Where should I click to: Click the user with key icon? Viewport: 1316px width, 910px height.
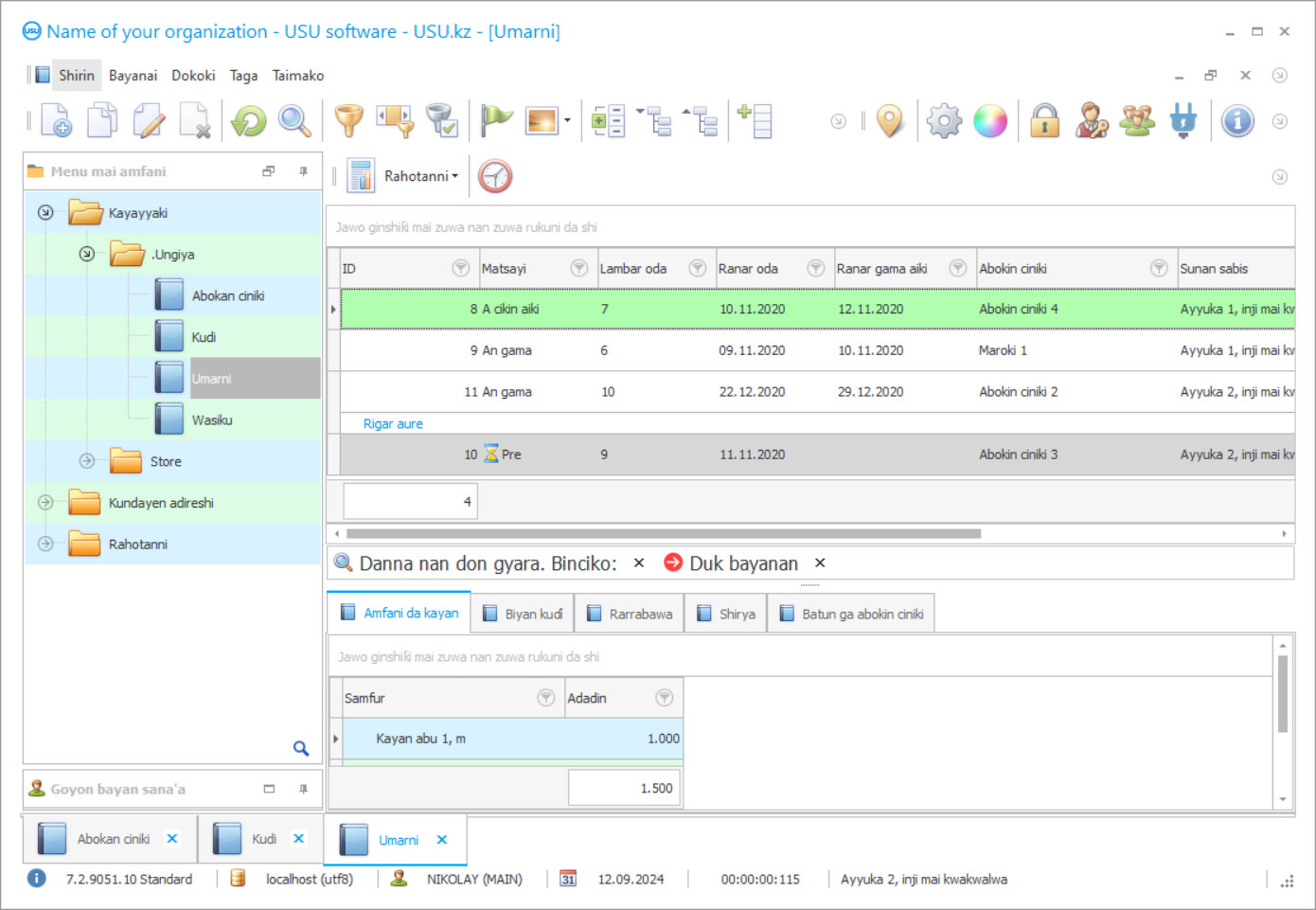click(1092, 120)
